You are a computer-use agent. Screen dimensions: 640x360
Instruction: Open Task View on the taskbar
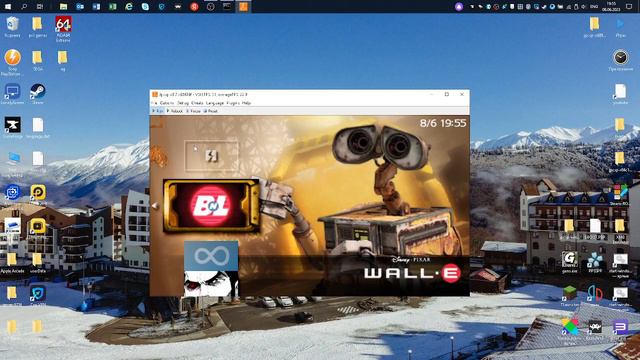(40, 7)
